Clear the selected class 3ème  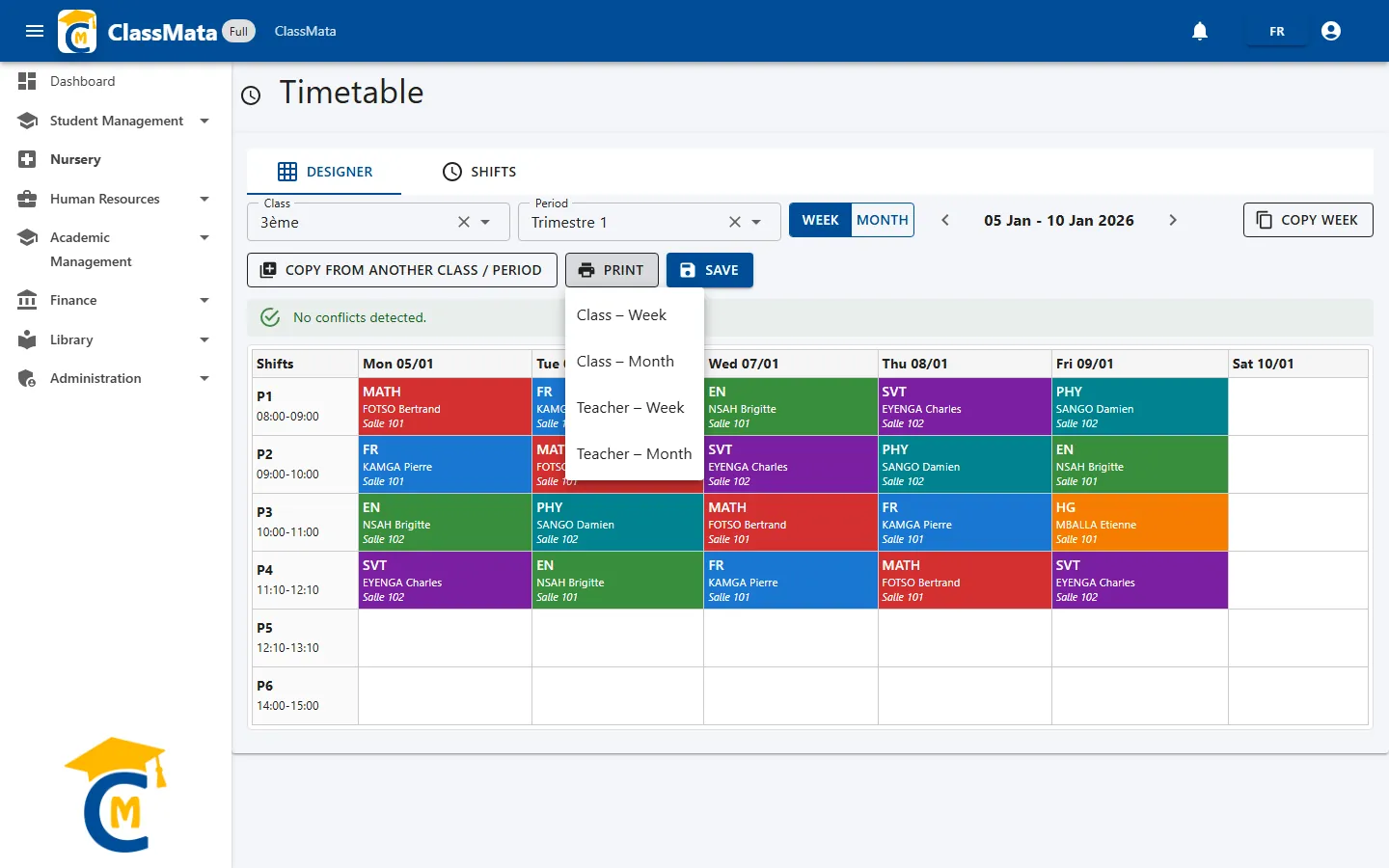coord(464,222)
